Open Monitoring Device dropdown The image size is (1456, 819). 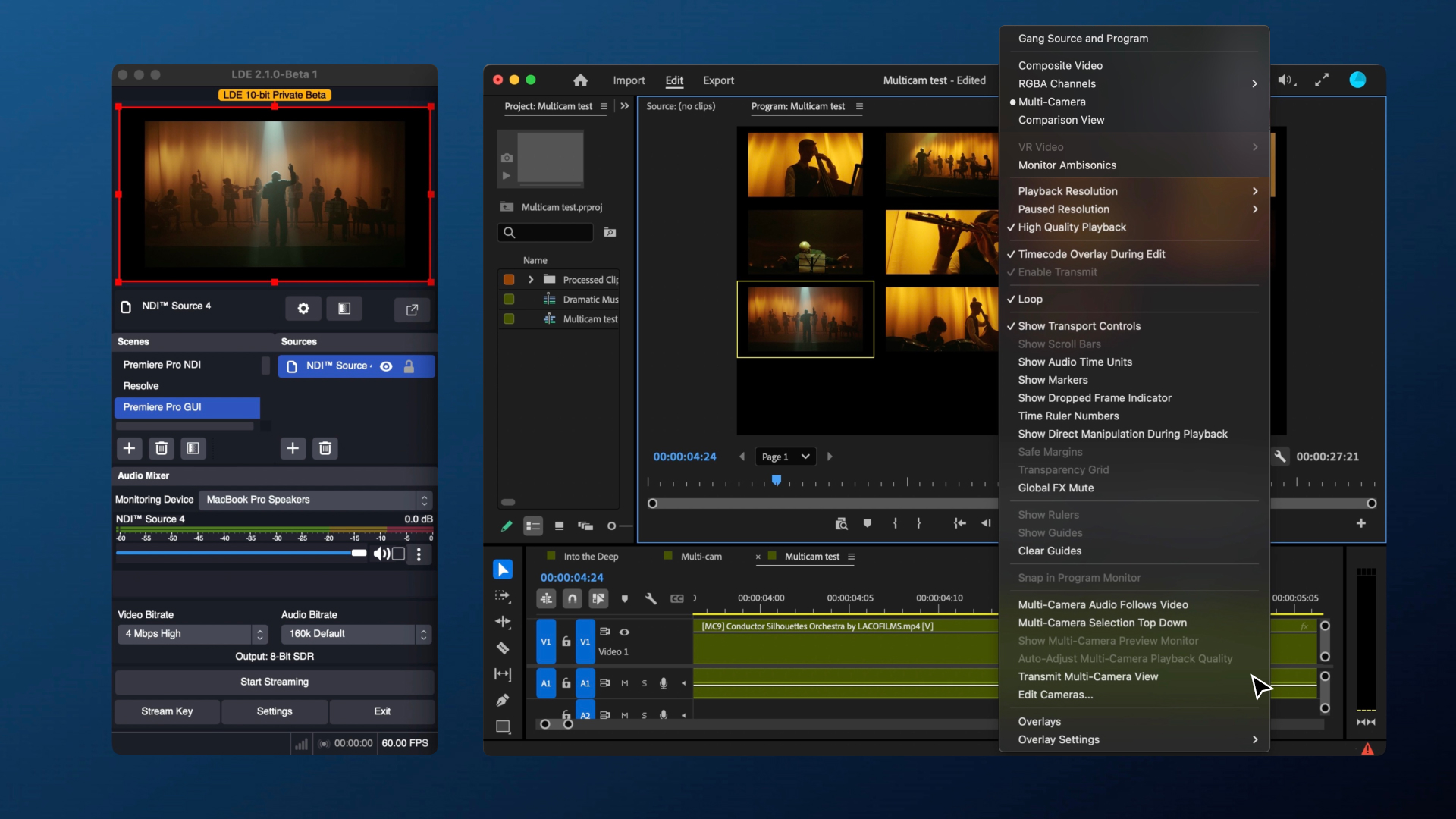tap(315, 500)
